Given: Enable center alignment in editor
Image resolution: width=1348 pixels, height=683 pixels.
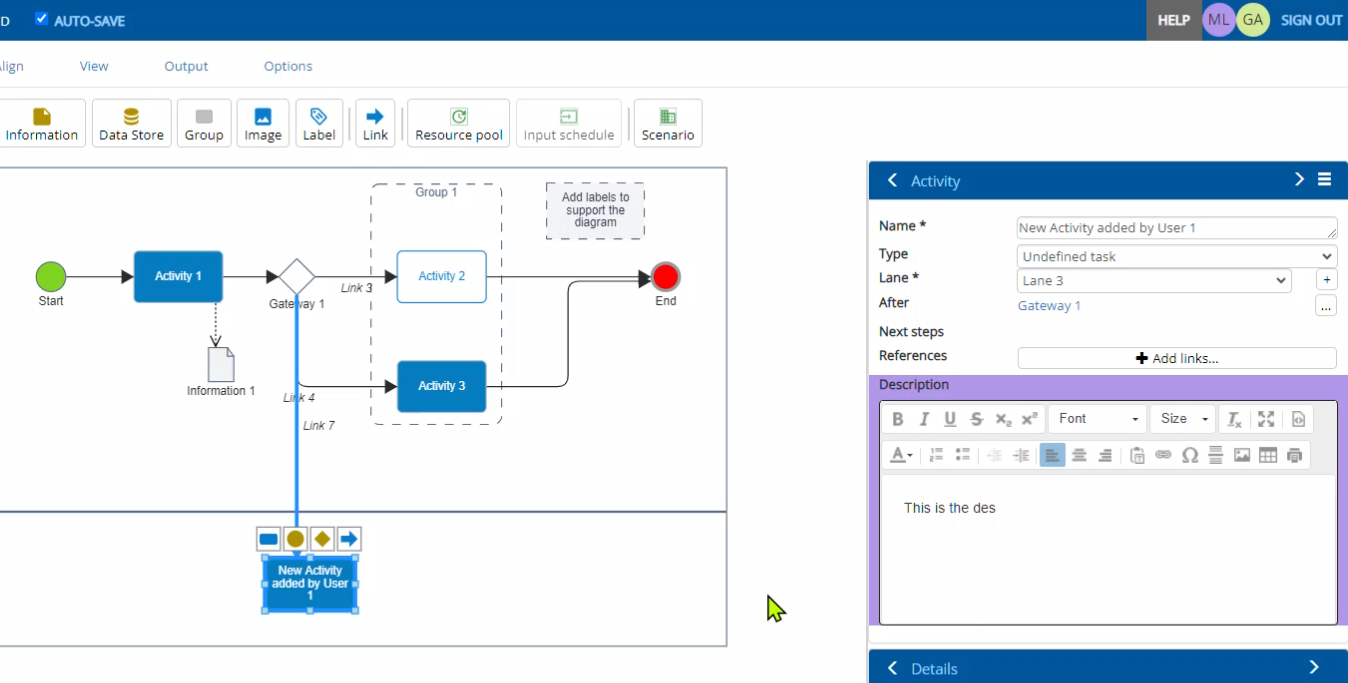Looking at the screenshot, I should tap(1079, 455).
